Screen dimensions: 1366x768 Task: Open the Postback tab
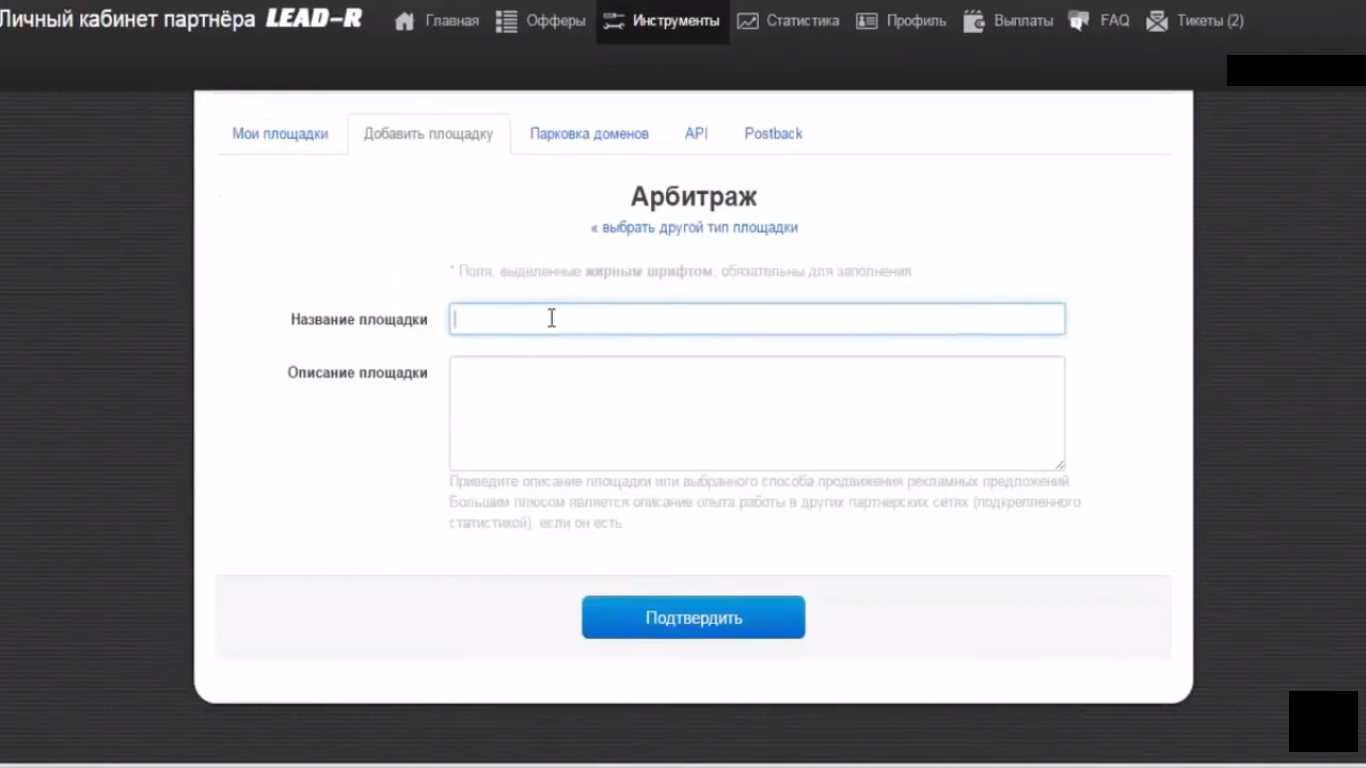(772, 133)
